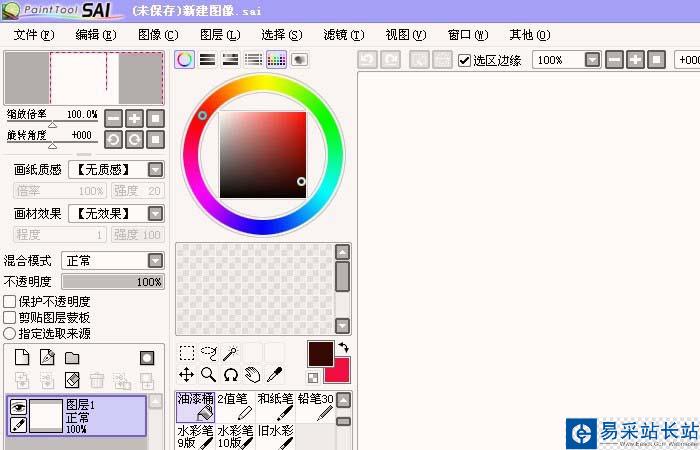Screen dimensions: 700x450
Task: Select the magic wand tool
Action: coord(230,353)
